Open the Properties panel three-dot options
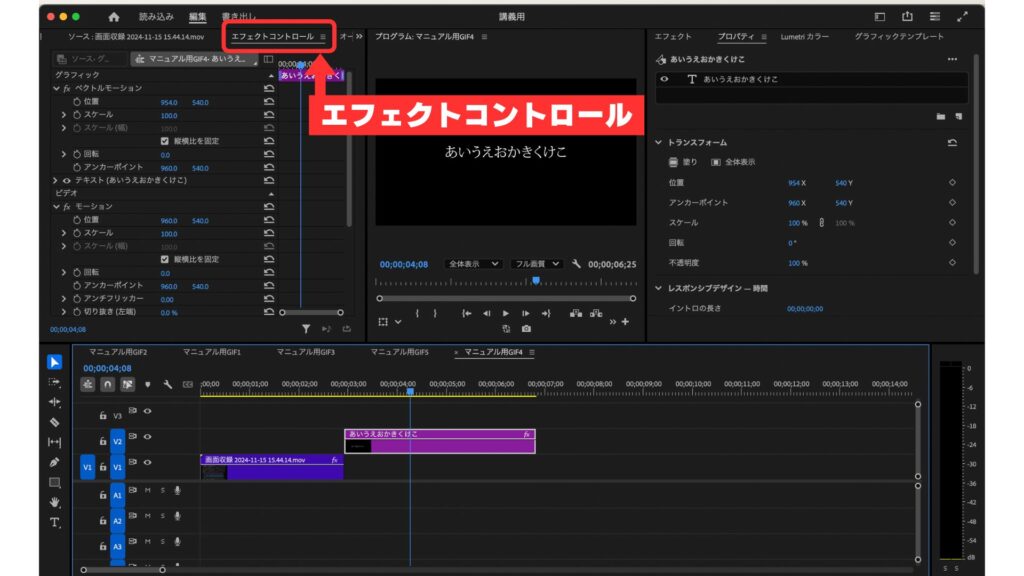The height and width of the screenshot is (576, 1024). 952,59
